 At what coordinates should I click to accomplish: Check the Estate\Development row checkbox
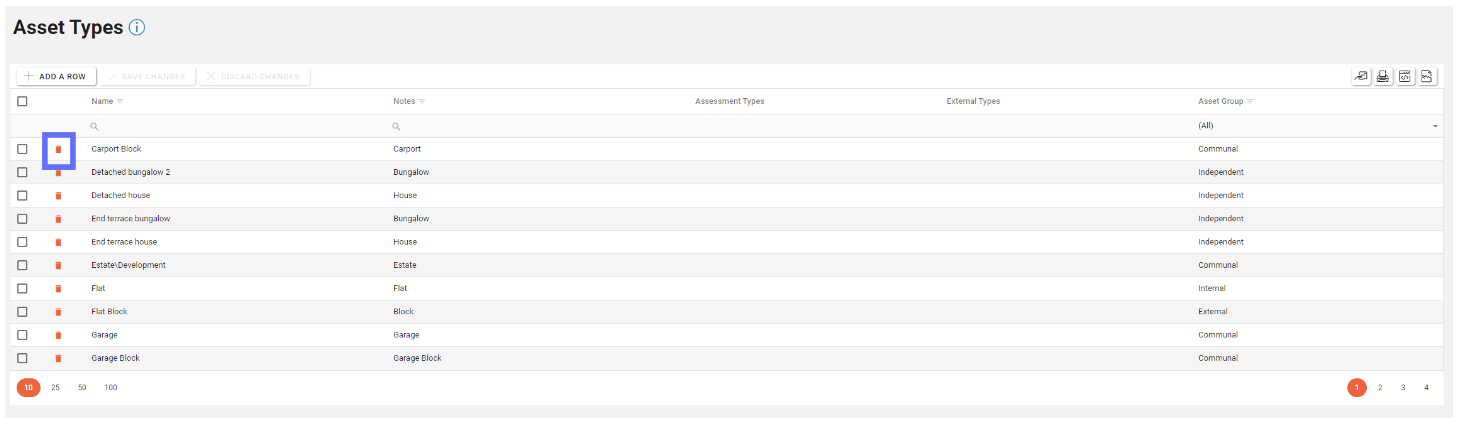[x=22, y=265]
